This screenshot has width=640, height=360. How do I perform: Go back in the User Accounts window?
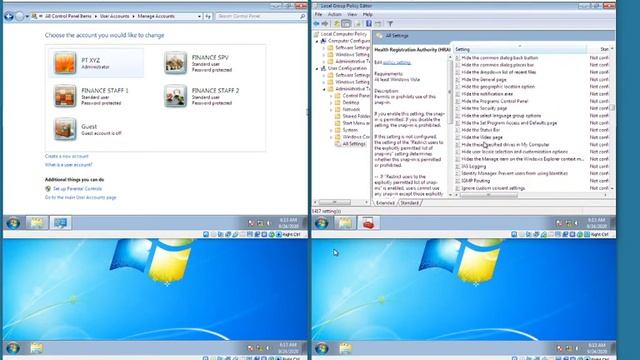click(9, 16)
